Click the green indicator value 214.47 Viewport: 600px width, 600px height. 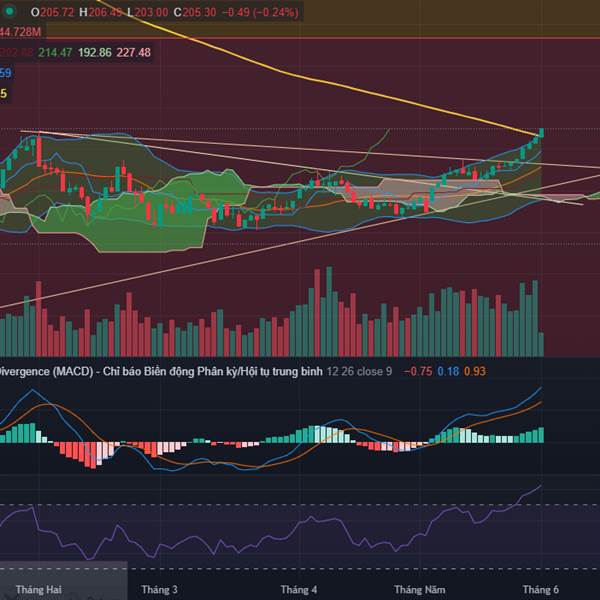[55, 52]
